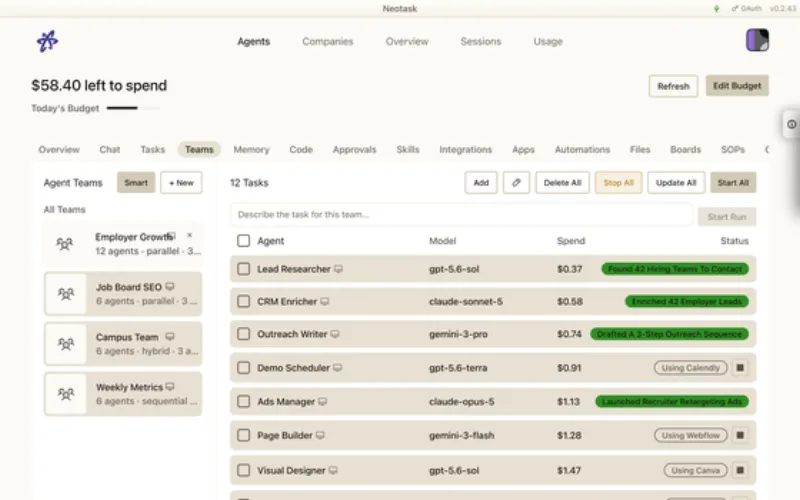Screen dimensions: 800x500
Task: Open the chat icon next to Lead Researcher
Action: [338, 269]
